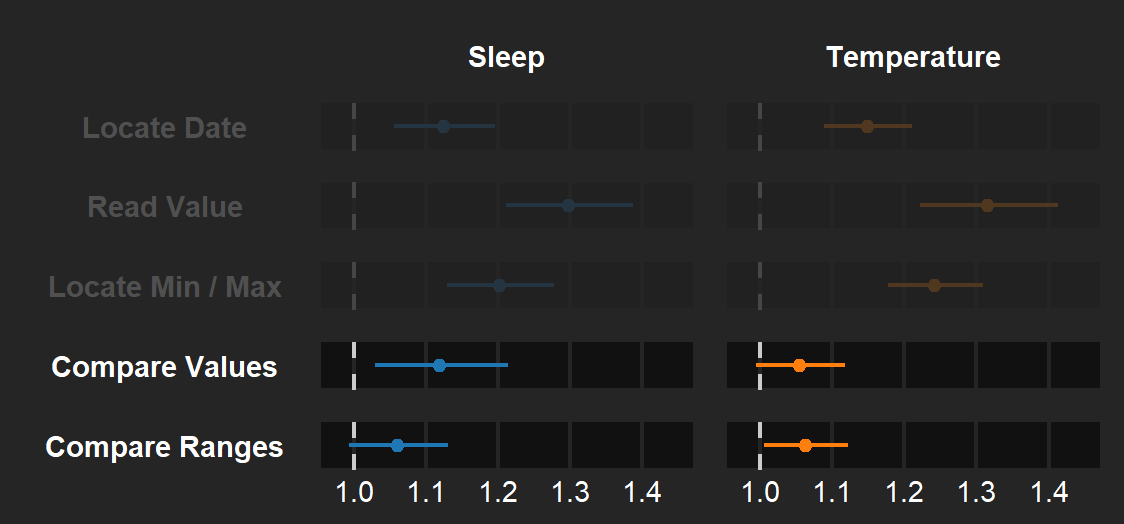The height and width of the screenshot is (524, 1124).
Task: Pick the dimmed Temperature Read Value point
Action: pos(987,205)
